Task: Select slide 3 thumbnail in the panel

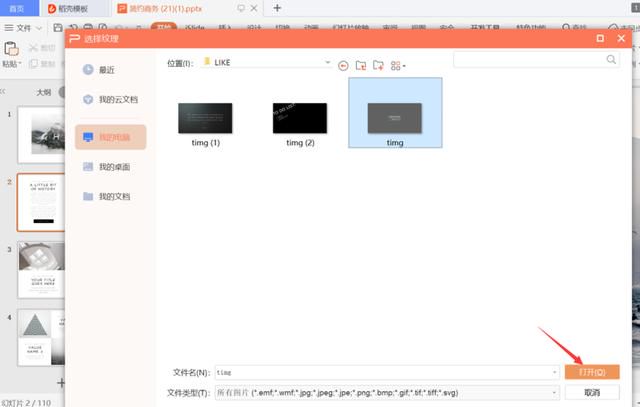Action: [41, 269]
